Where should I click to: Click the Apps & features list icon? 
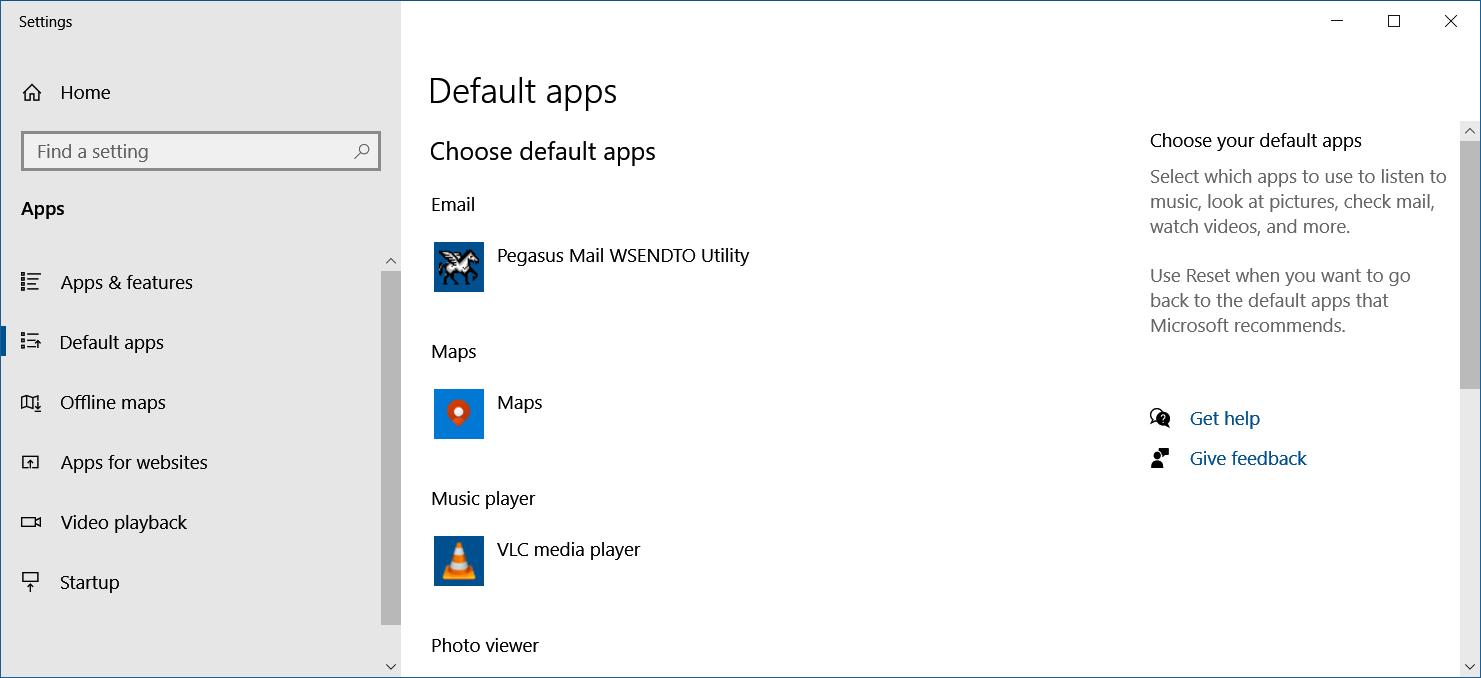[x=31, y=282]
